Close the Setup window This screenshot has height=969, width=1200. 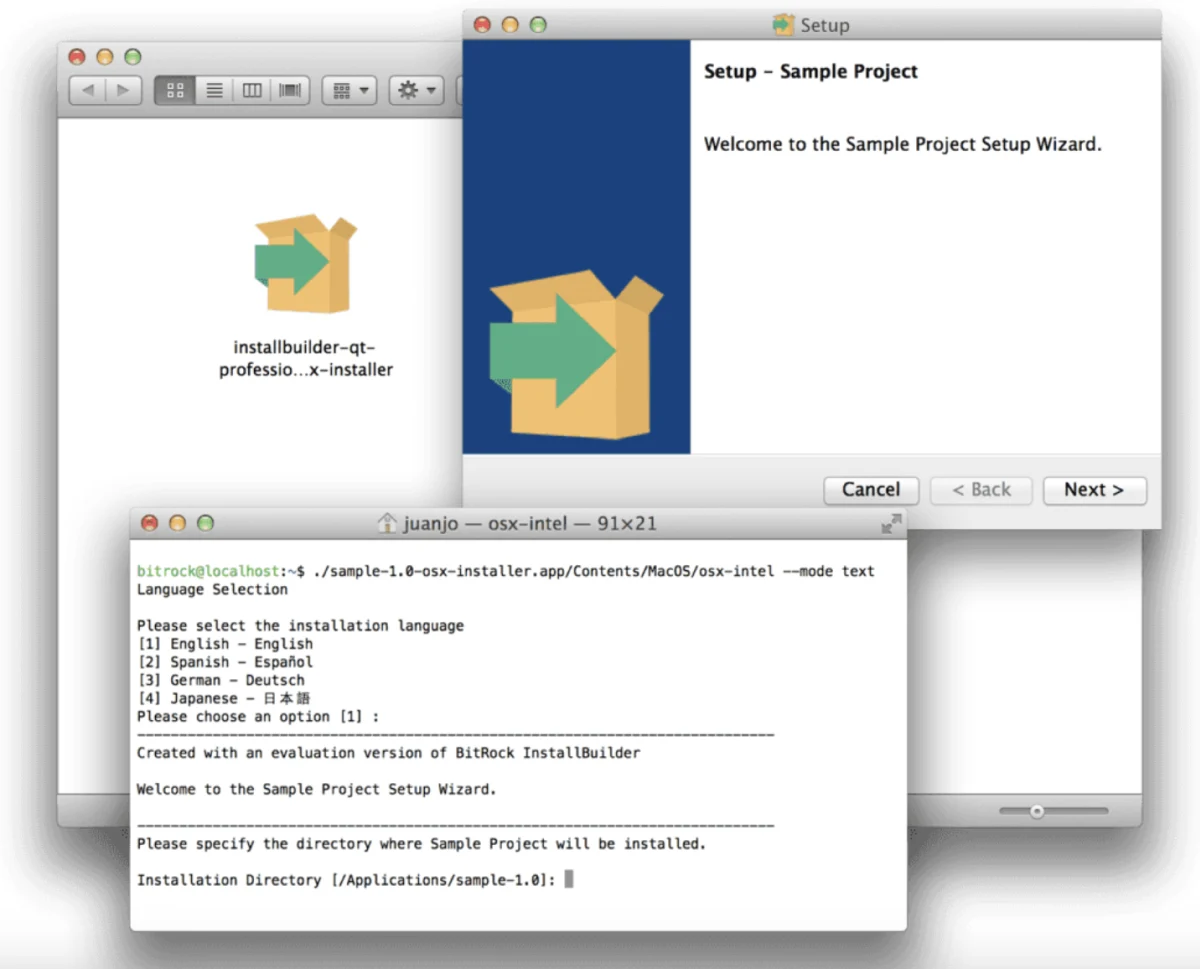(482, 24)
